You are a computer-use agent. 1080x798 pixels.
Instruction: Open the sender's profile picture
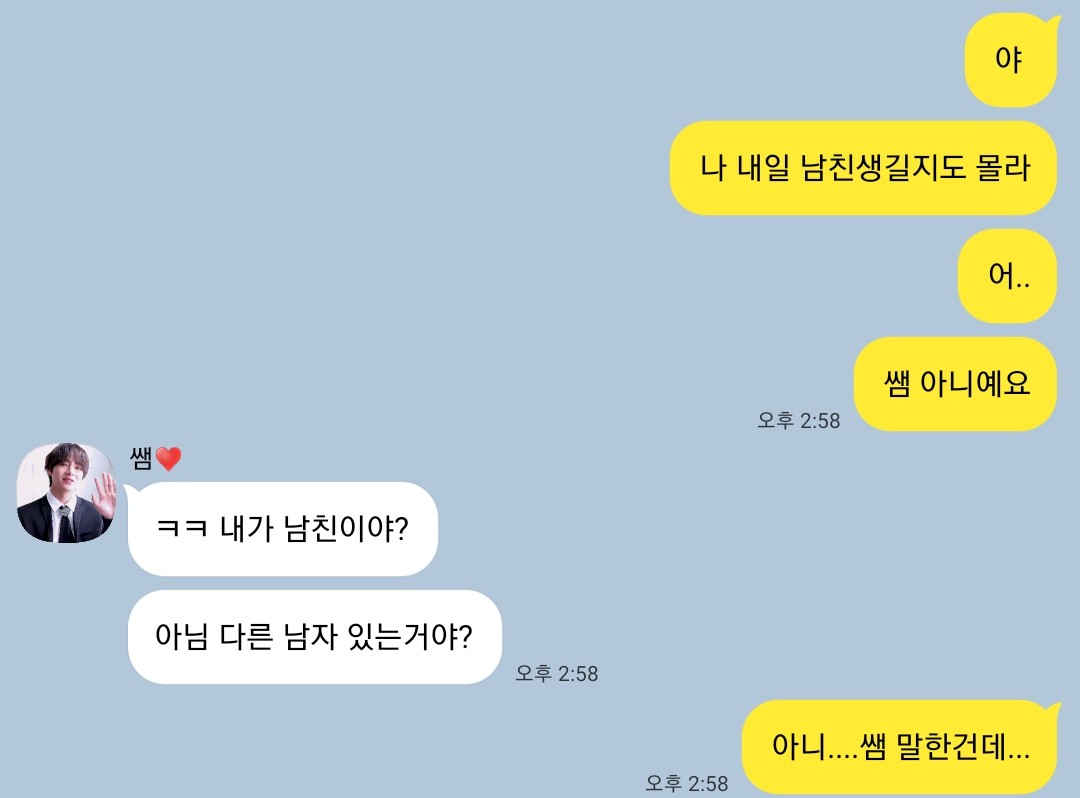[66, 492]
